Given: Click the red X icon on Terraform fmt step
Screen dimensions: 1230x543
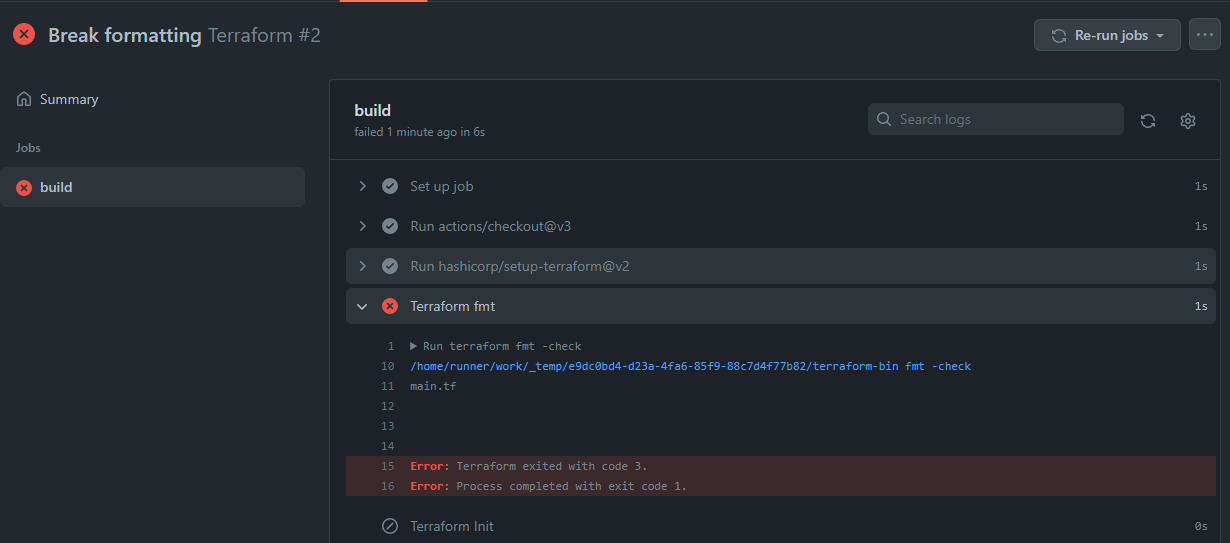Looking at the screenshot, I should point(390,306).
